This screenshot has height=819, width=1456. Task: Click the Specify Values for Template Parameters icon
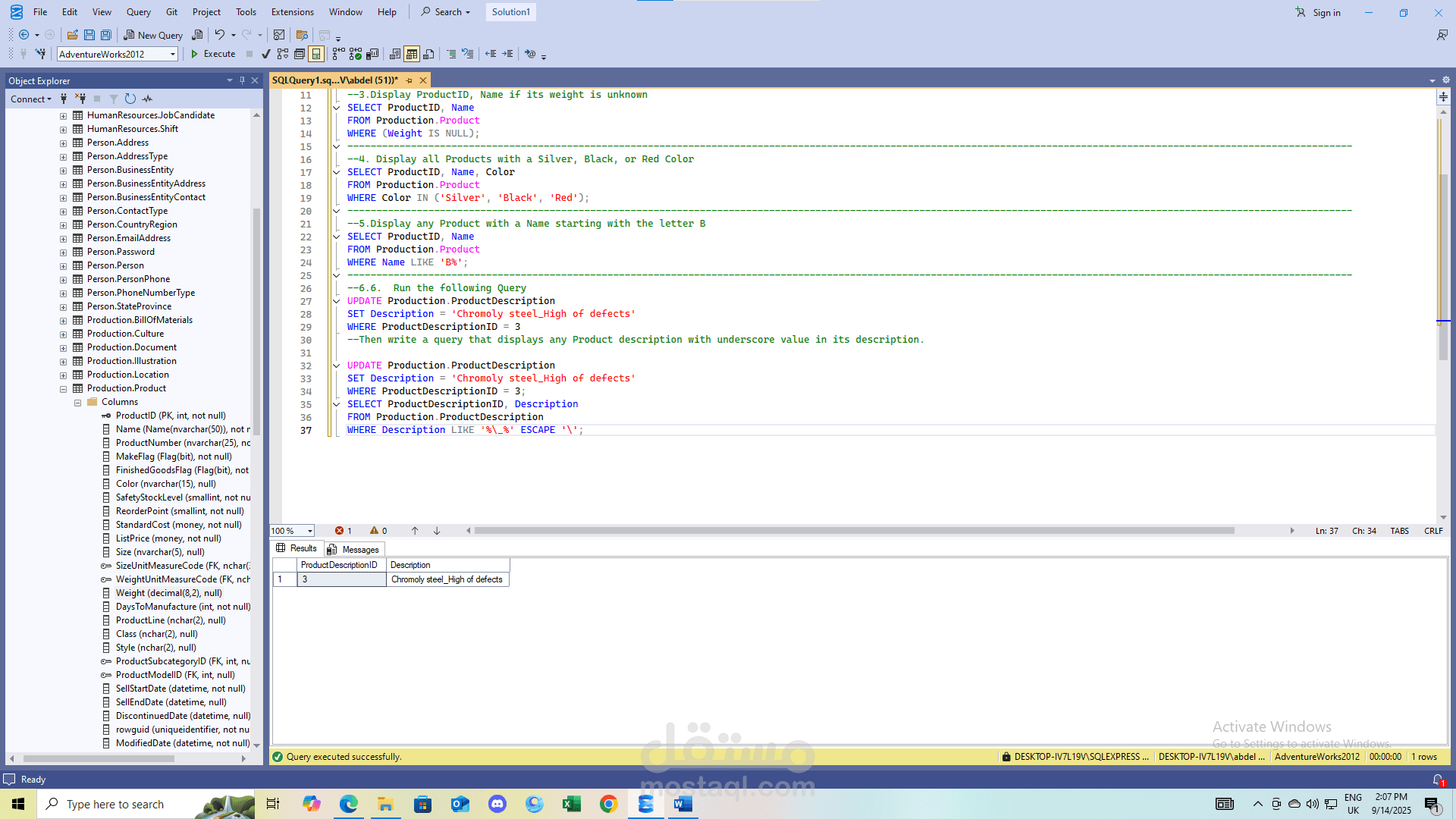click(x=530, y=54)
